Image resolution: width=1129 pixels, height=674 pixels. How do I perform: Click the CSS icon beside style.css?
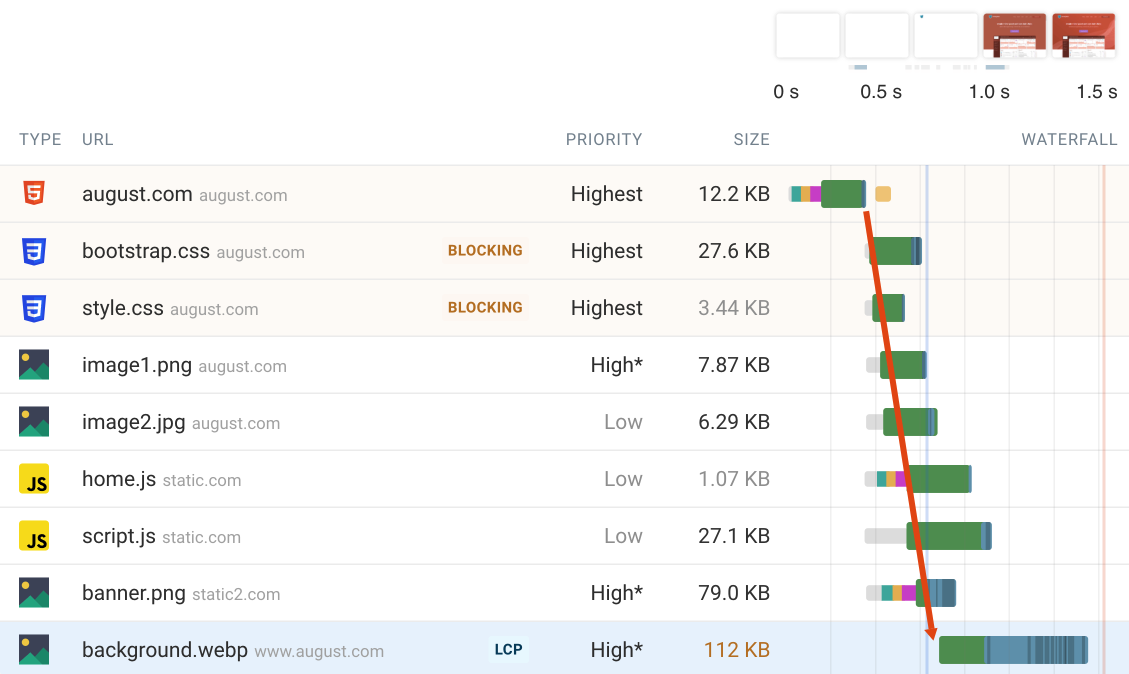coord(34,307)
